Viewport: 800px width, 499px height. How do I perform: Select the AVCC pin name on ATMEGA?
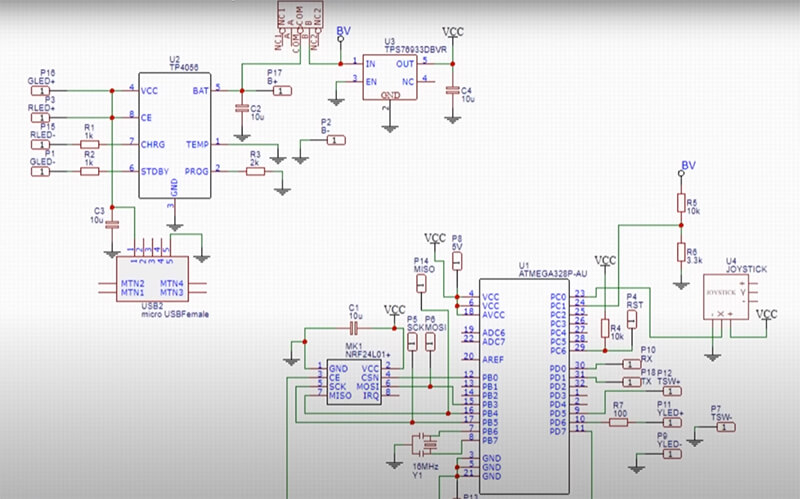(493, 314)
